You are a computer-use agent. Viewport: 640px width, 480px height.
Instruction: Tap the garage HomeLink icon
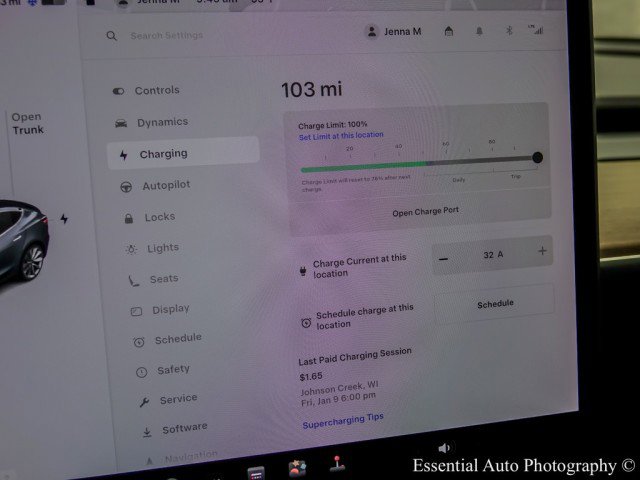(x=449, y=31)
